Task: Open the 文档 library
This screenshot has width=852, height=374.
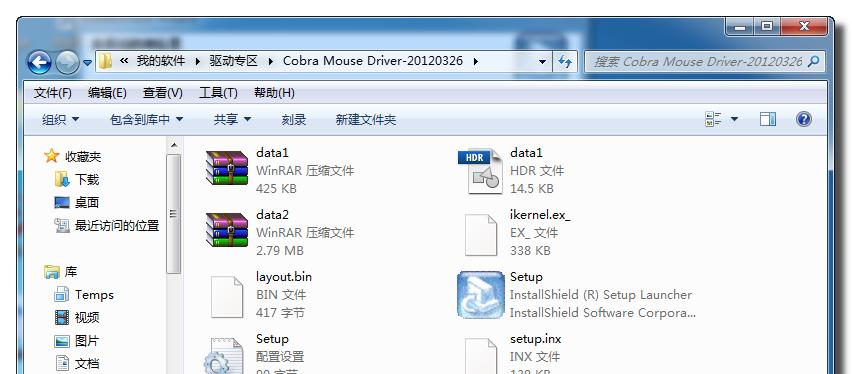Action: tap(87, 364)
